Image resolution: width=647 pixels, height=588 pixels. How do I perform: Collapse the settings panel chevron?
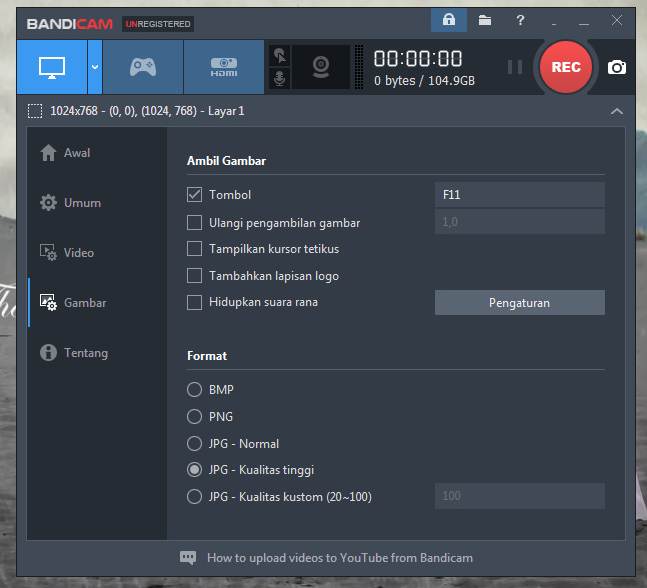[616, 111]
